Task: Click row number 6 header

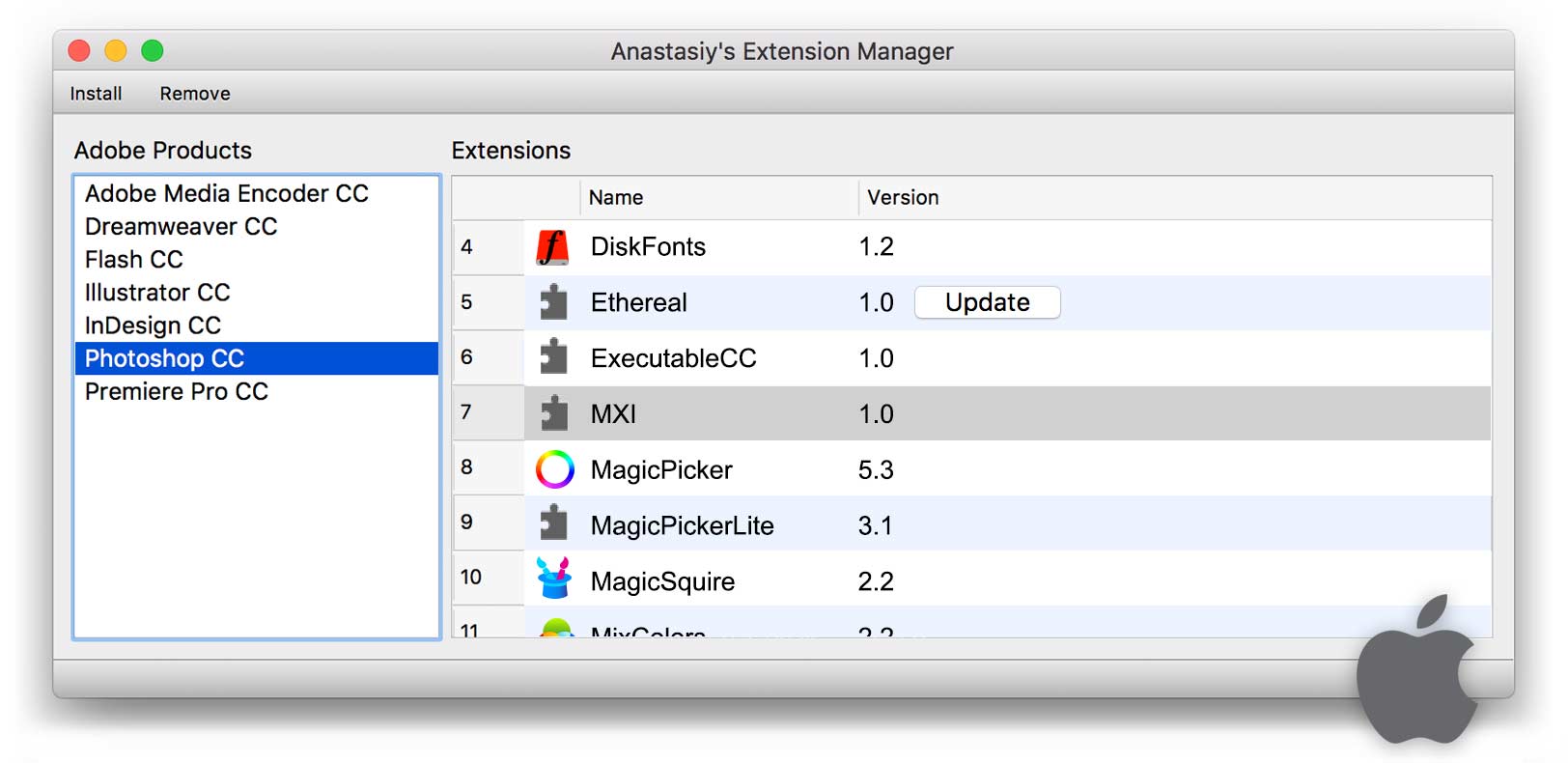Action: coord(489,357)
